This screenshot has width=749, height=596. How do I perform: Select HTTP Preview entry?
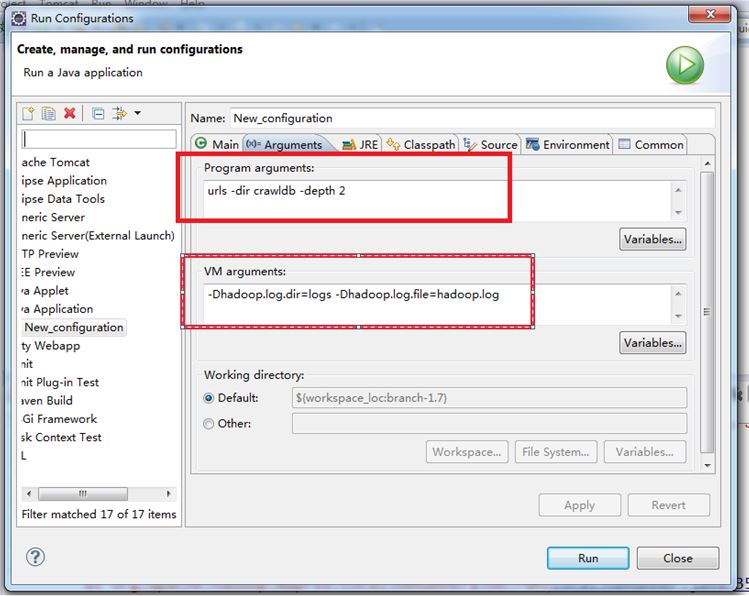pyautogui.click(x=50, y=254)
